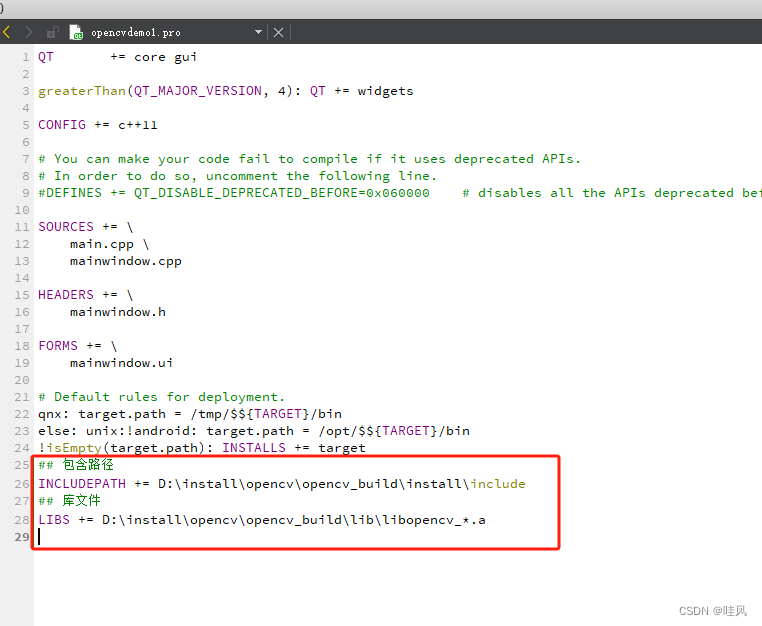Click 'SOURCES' keyword on line 11
The image size is (762, 626).
tap(66, 227)
